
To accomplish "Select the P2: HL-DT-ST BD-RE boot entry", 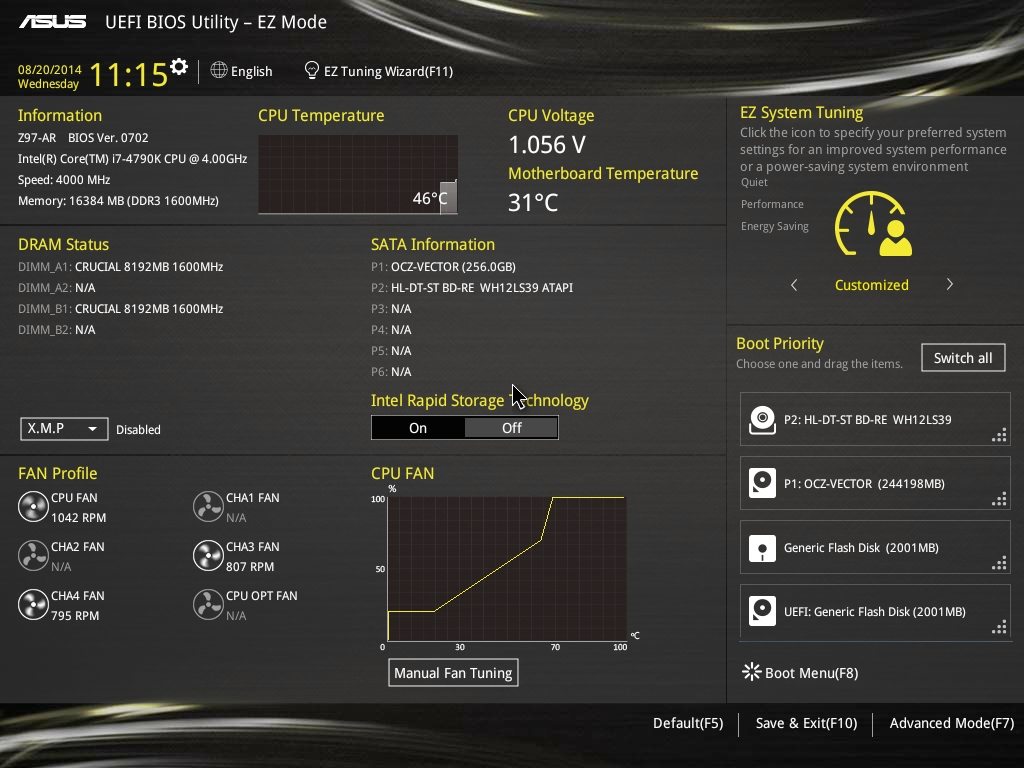I will pyautogui.click(x=875, y=419).
